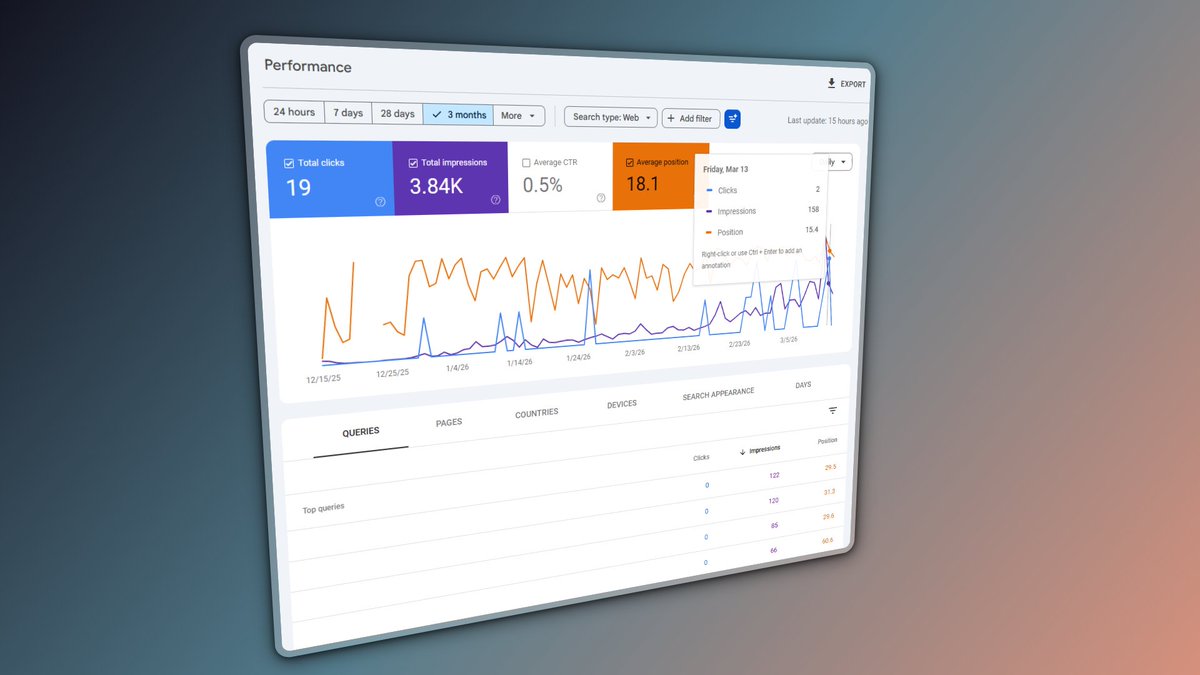Viewport: 1200px width, 675px height.
Task: Click the 120 impressions cell
Action: 773,500
